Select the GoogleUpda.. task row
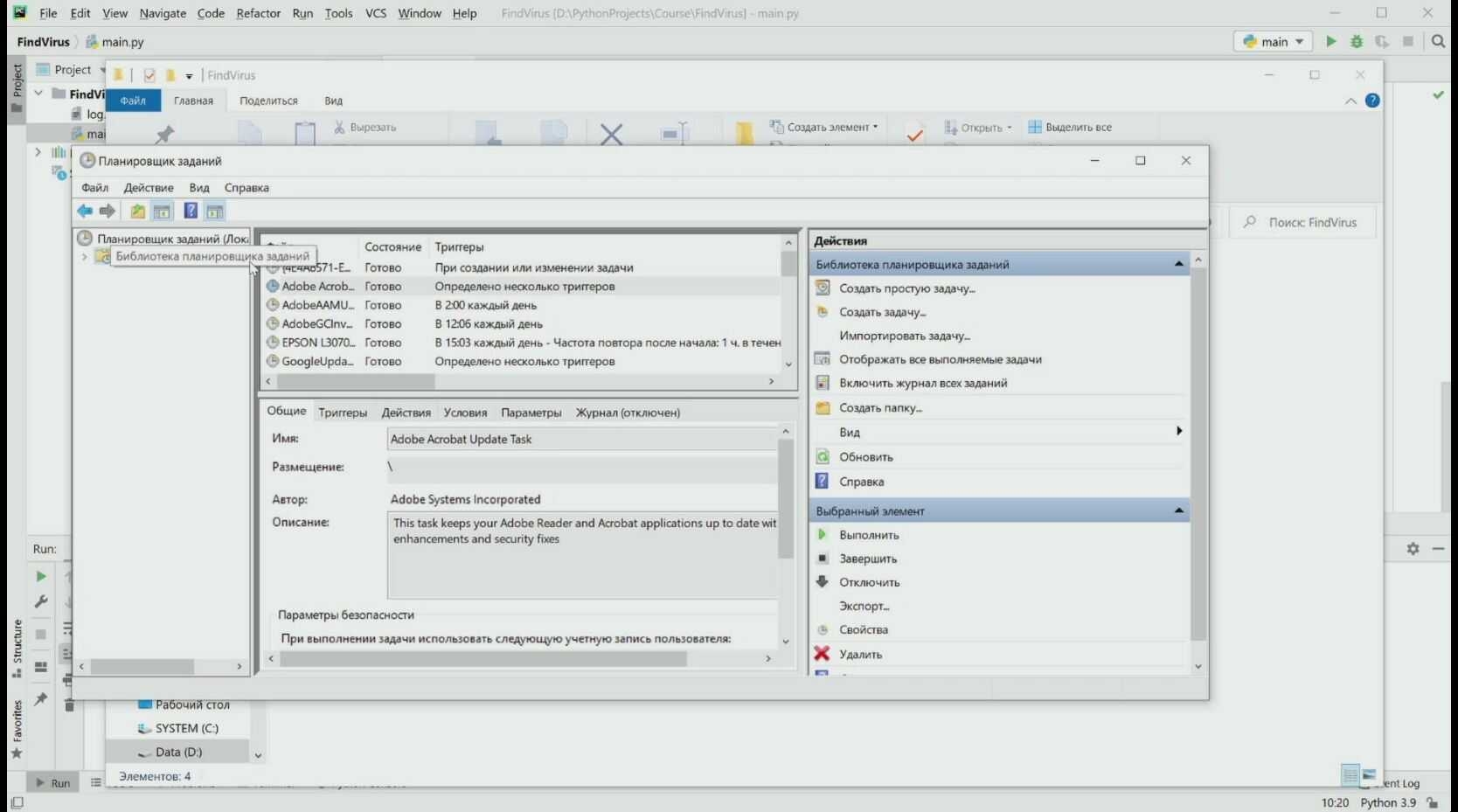 pyautogui.click(x=523, y=361)
